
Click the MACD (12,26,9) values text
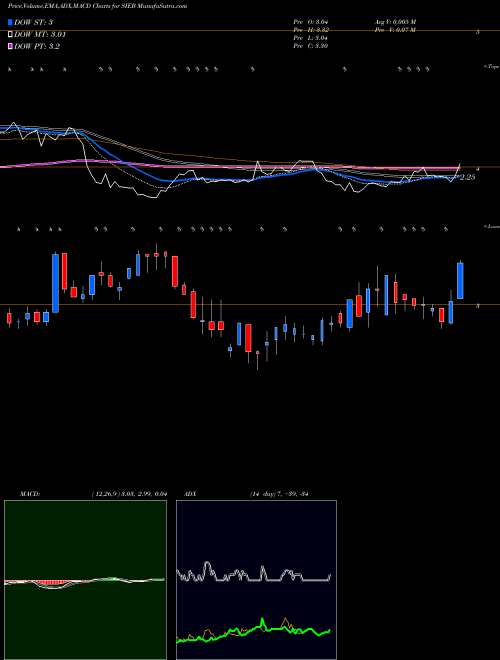pyautogui.click(x=130, y=494)
